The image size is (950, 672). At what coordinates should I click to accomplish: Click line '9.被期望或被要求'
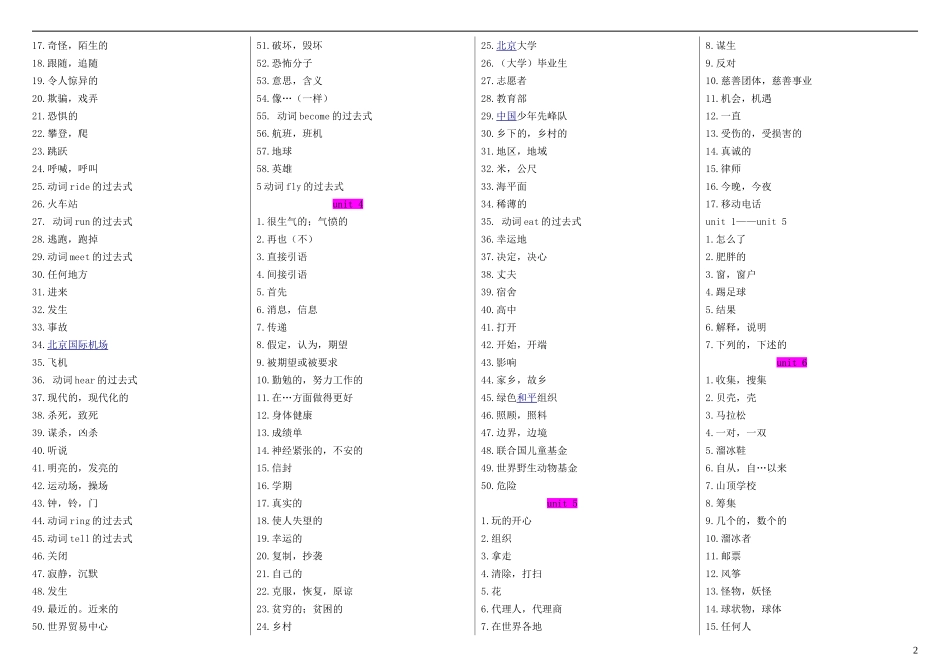[x=297, y=362]
